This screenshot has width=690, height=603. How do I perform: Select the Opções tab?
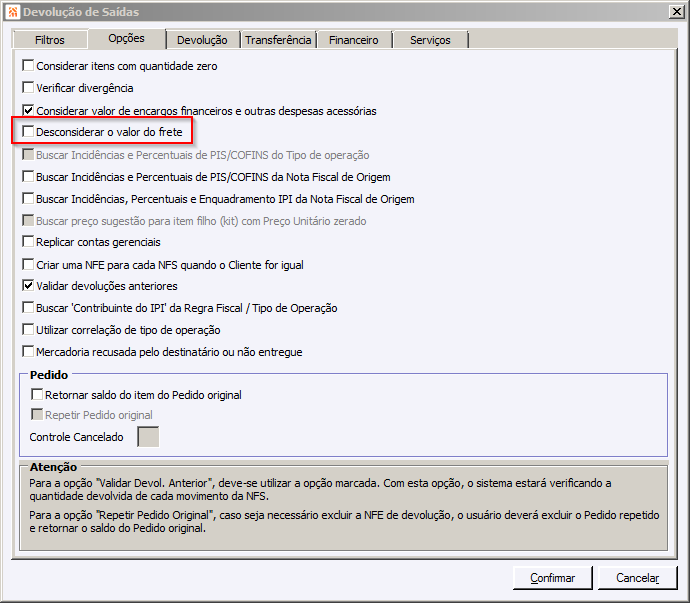pyautogui.click(x=126, y=38)
